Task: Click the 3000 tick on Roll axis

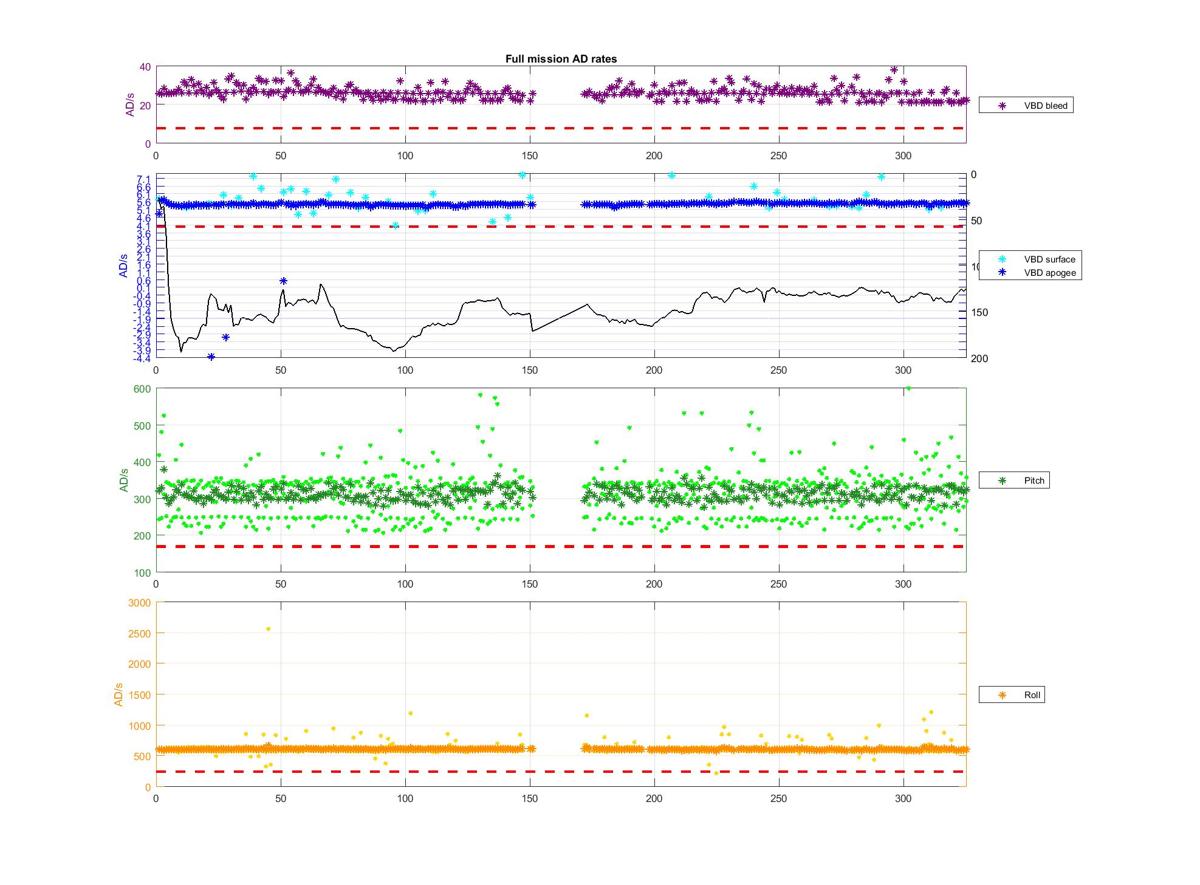Action: (138, 603)
